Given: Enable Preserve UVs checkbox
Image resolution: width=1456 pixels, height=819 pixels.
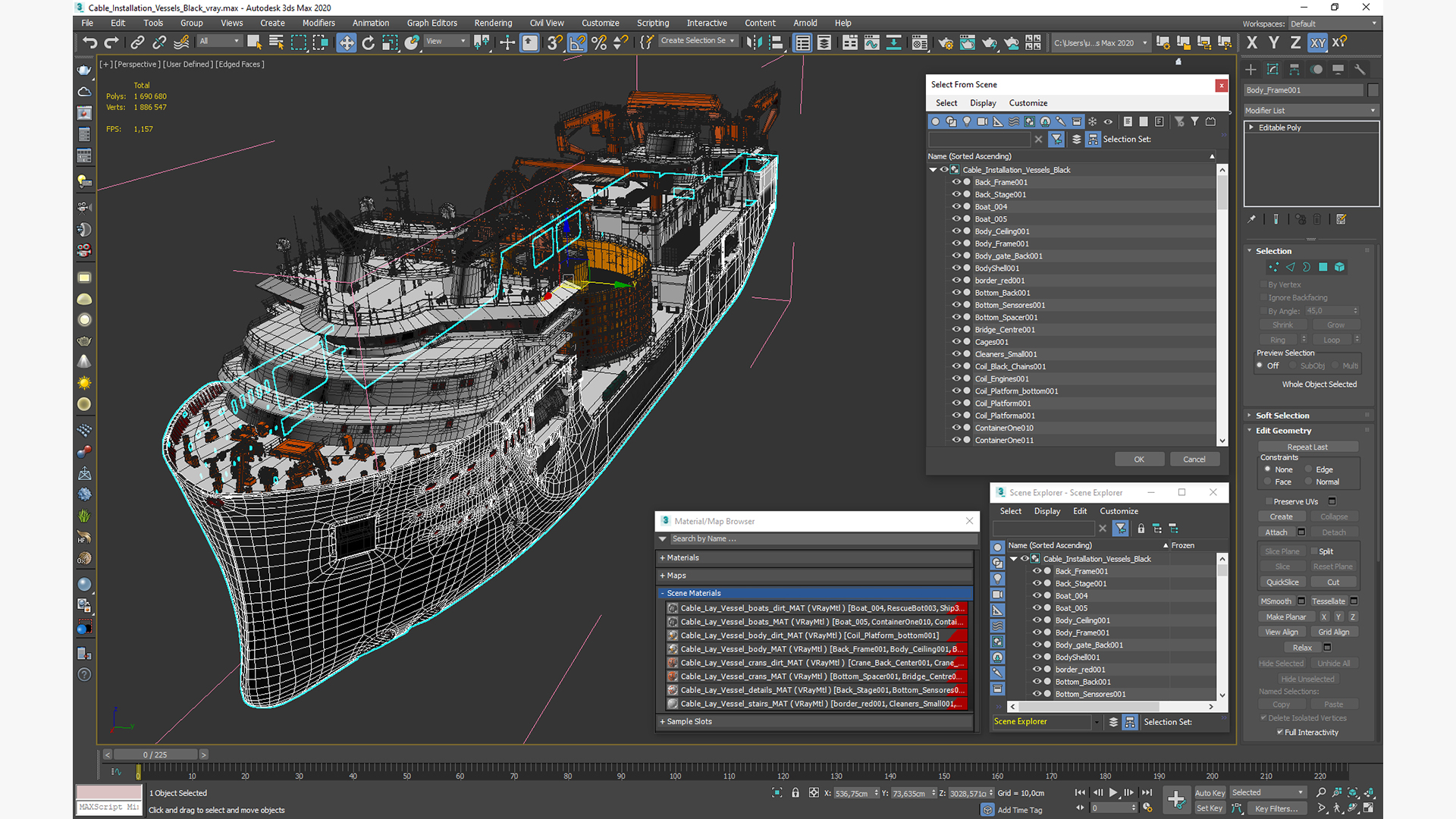Looking at the screenshot, I should (1269, 501).
